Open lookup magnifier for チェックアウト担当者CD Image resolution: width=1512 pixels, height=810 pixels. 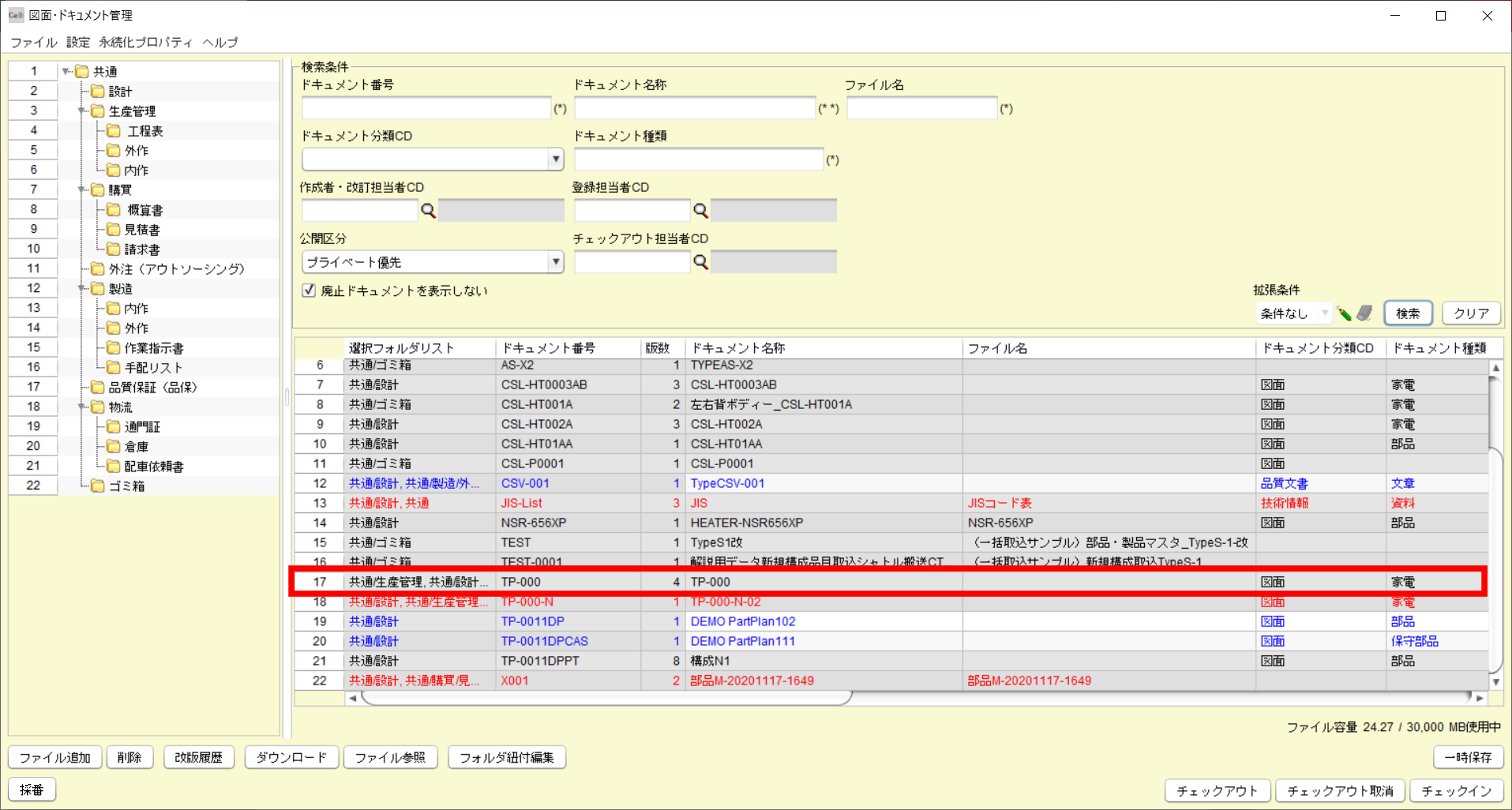coord(701,262)
